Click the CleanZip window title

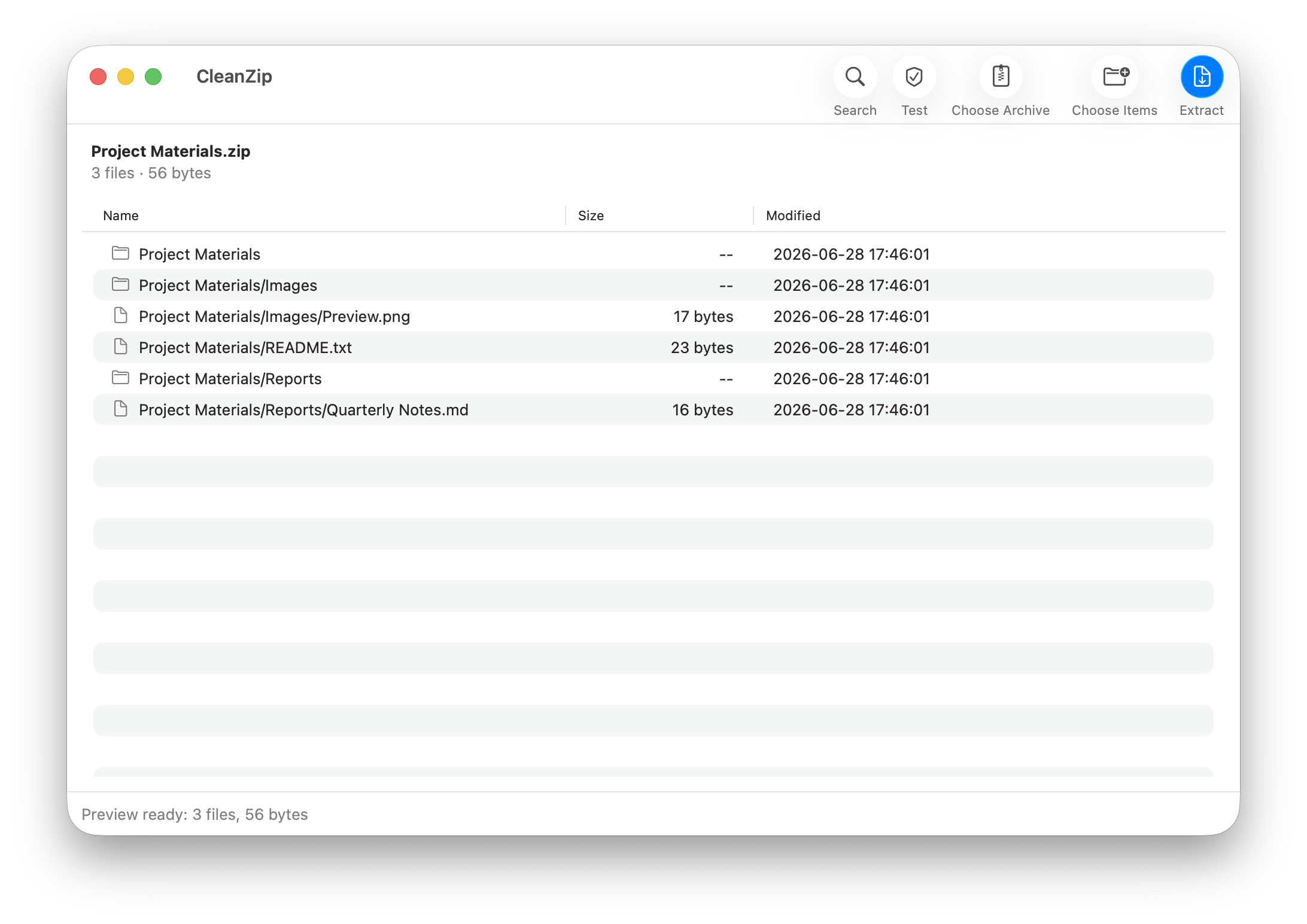coord(234,77)
